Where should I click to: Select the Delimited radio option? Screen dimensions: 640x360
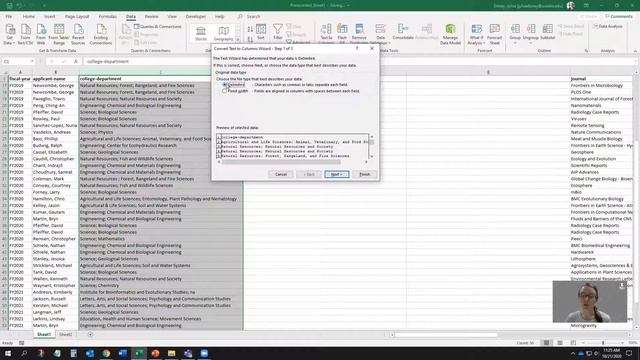pos(224,85)
